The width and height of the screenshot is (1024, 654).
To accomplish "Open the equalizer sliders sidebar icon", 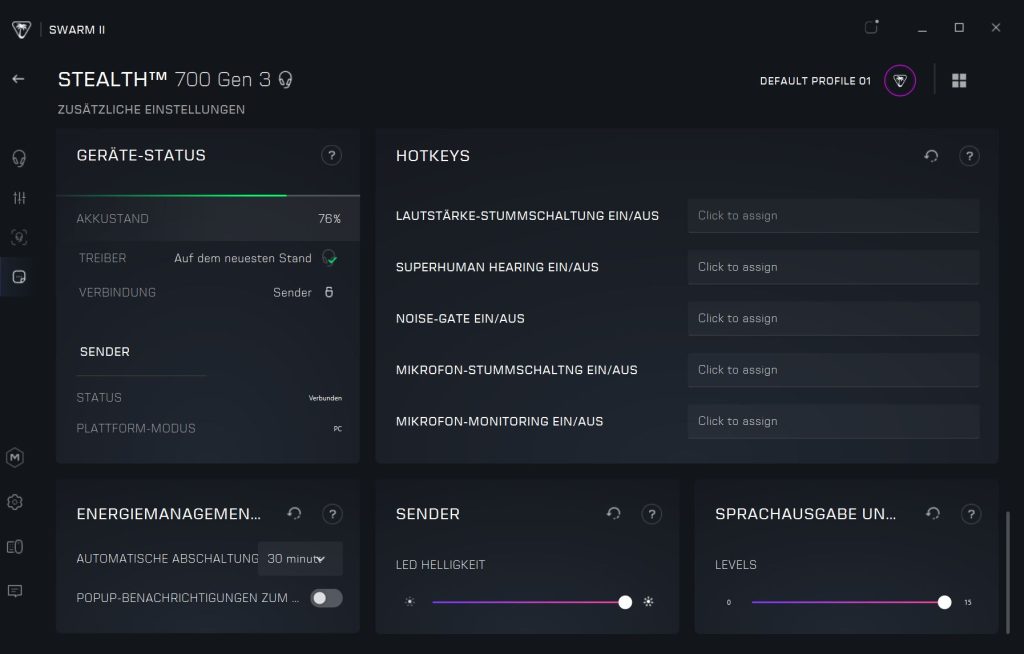I will (18, 198).
